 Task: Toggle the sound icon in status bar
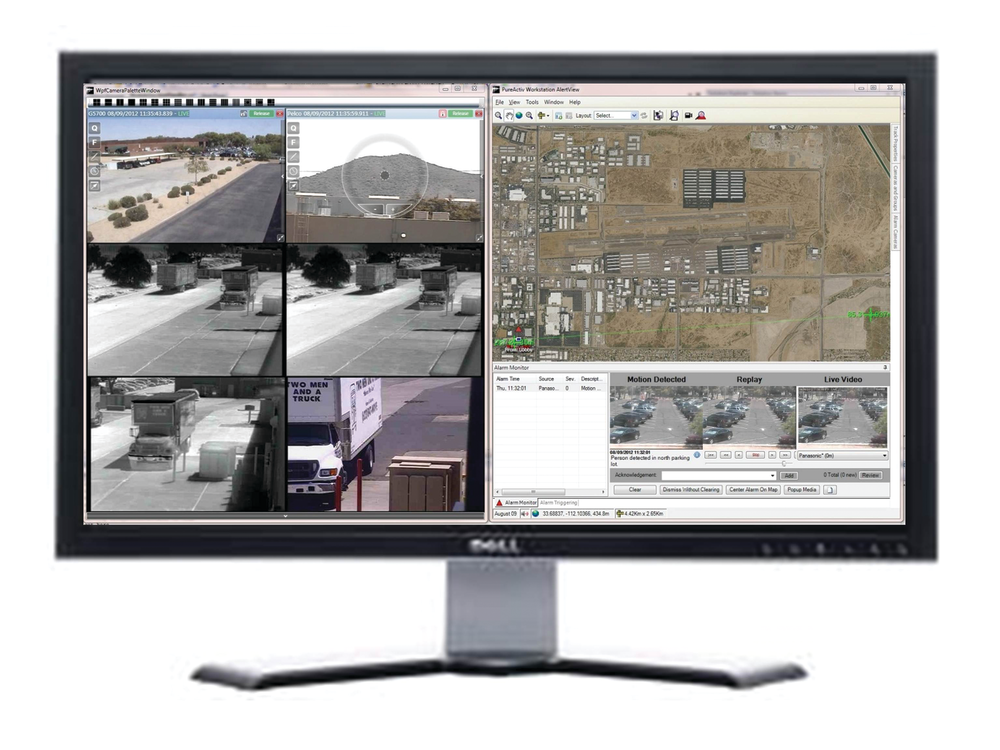point(524,513)
